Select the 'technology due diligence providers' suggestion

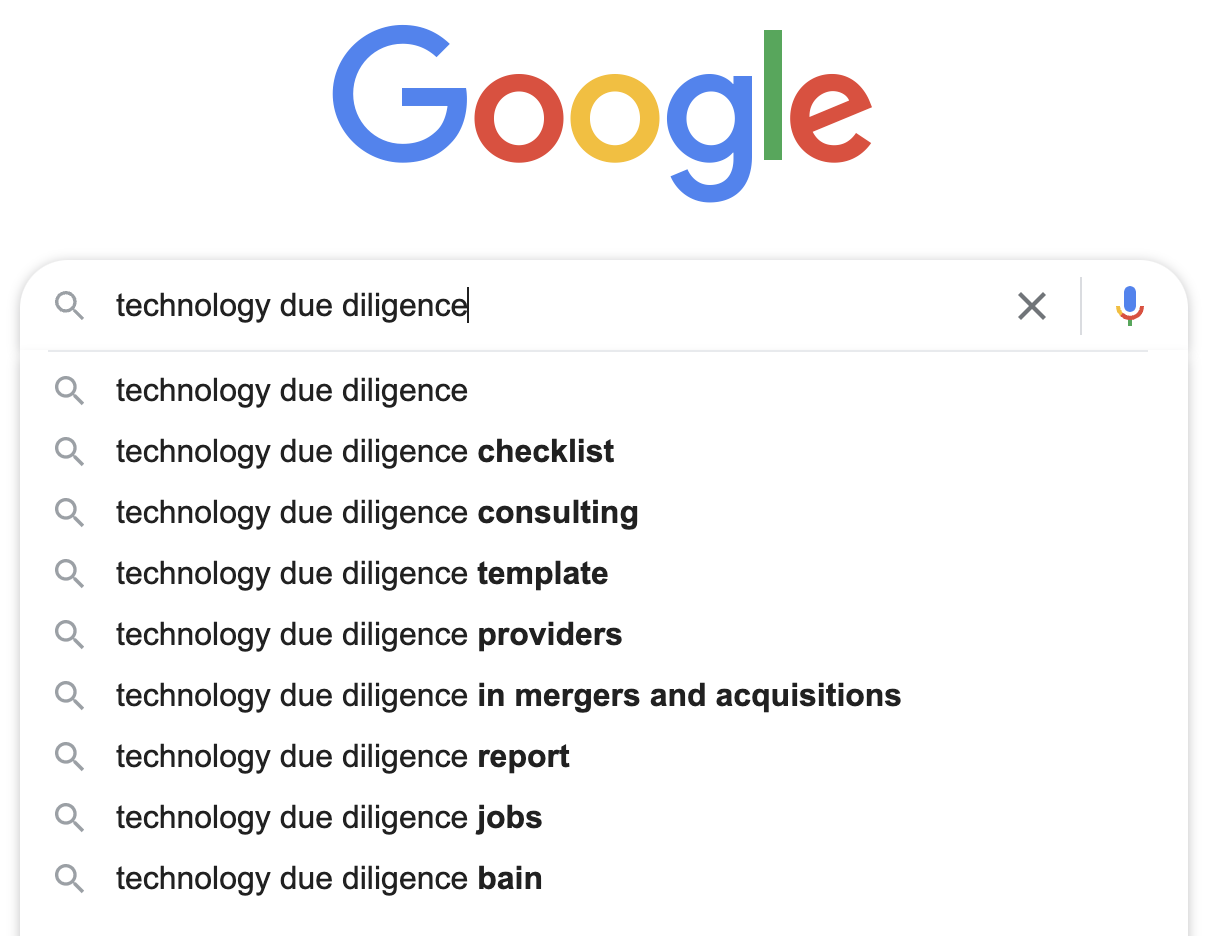369,634
